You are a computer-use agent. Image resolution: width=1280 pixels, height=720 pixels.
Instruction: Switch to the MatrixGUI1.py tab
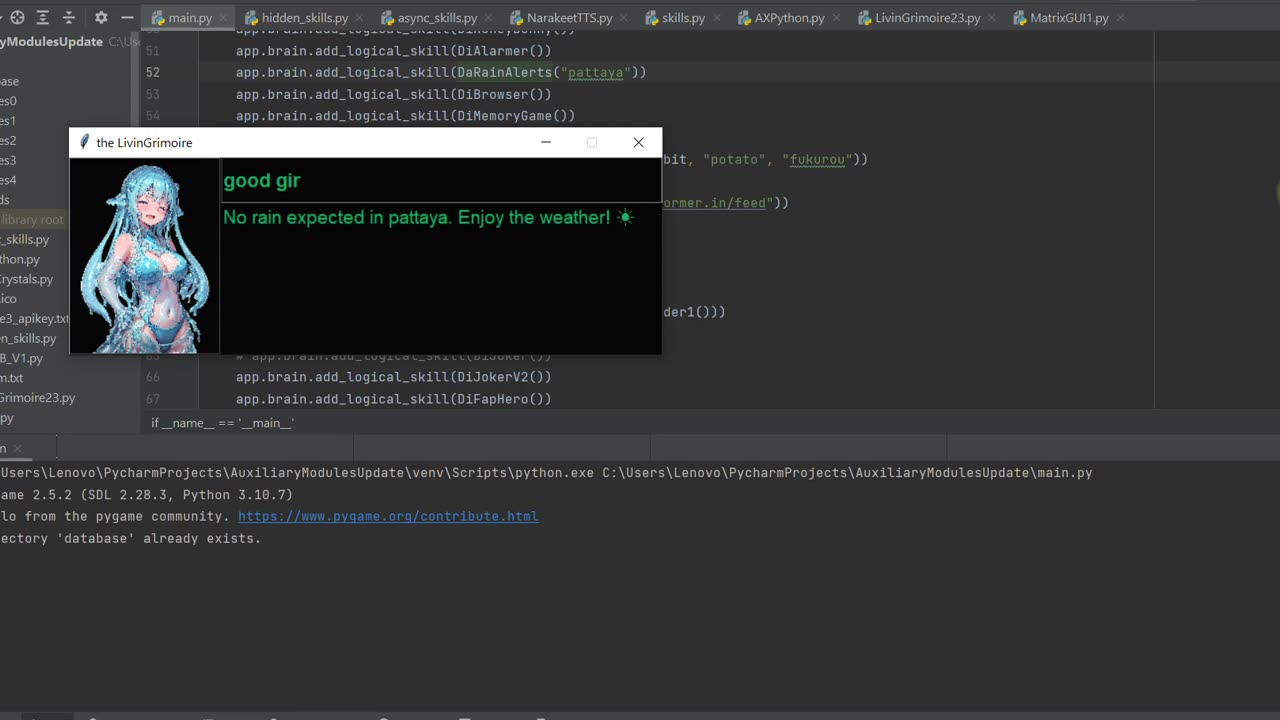(1069, 18)
